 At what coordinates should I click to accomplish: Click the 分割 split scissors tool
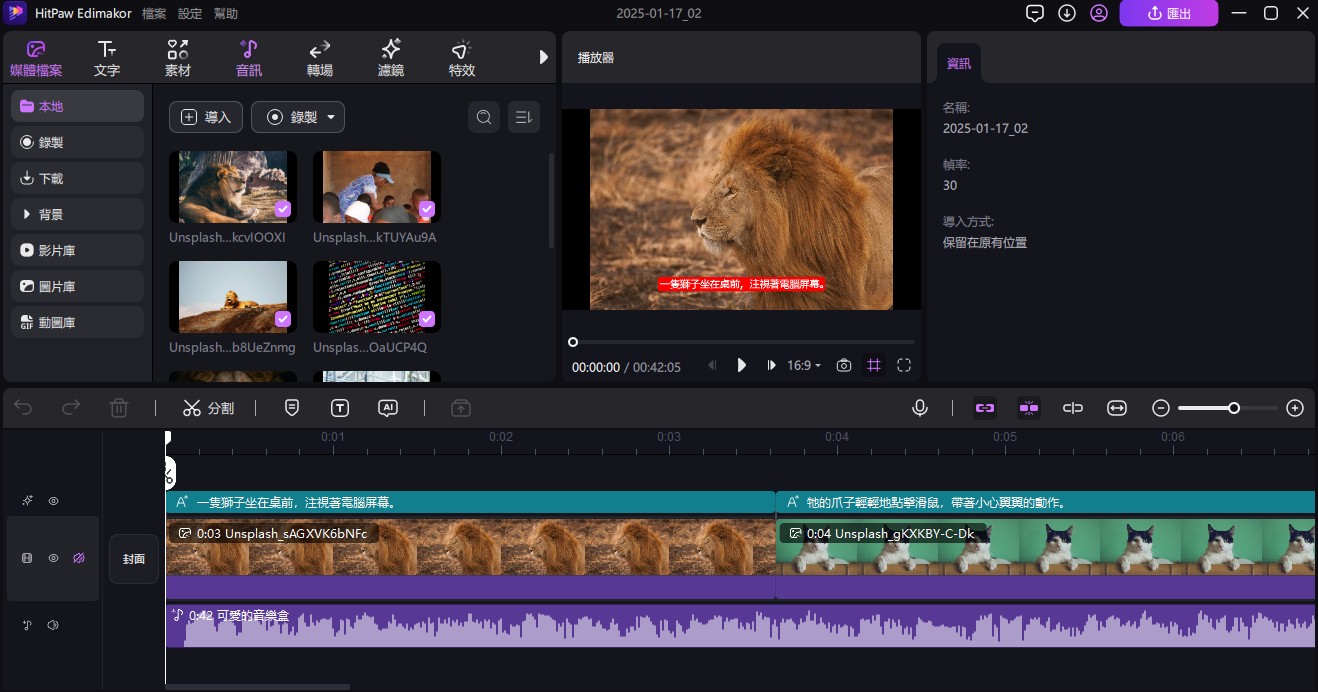click(208, 408)
